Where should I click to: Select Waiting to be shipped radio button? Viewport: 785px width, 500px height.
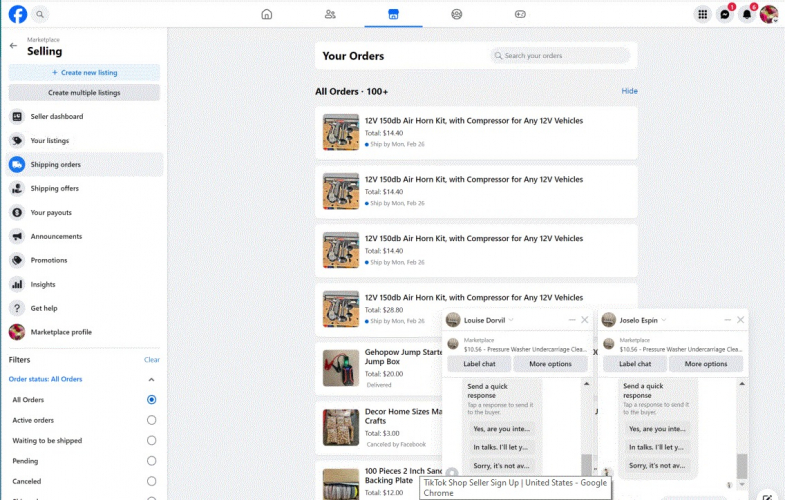tap(151, 440)
